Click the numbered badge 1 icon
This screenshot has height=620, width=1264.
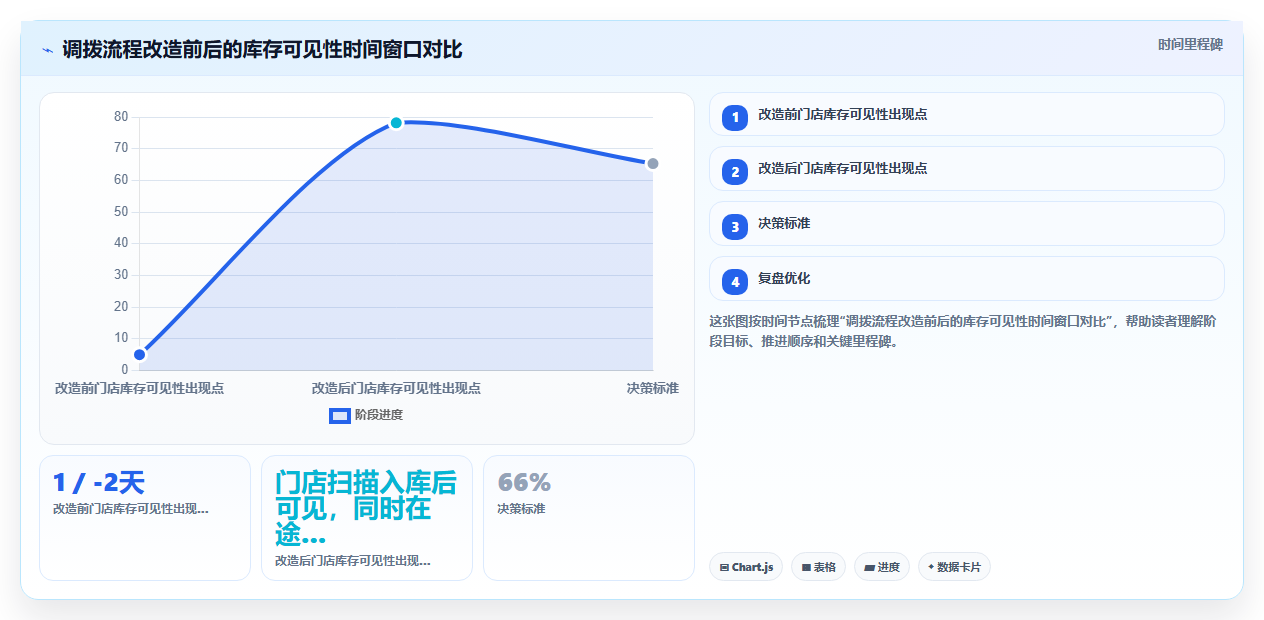tap(735, 117)
